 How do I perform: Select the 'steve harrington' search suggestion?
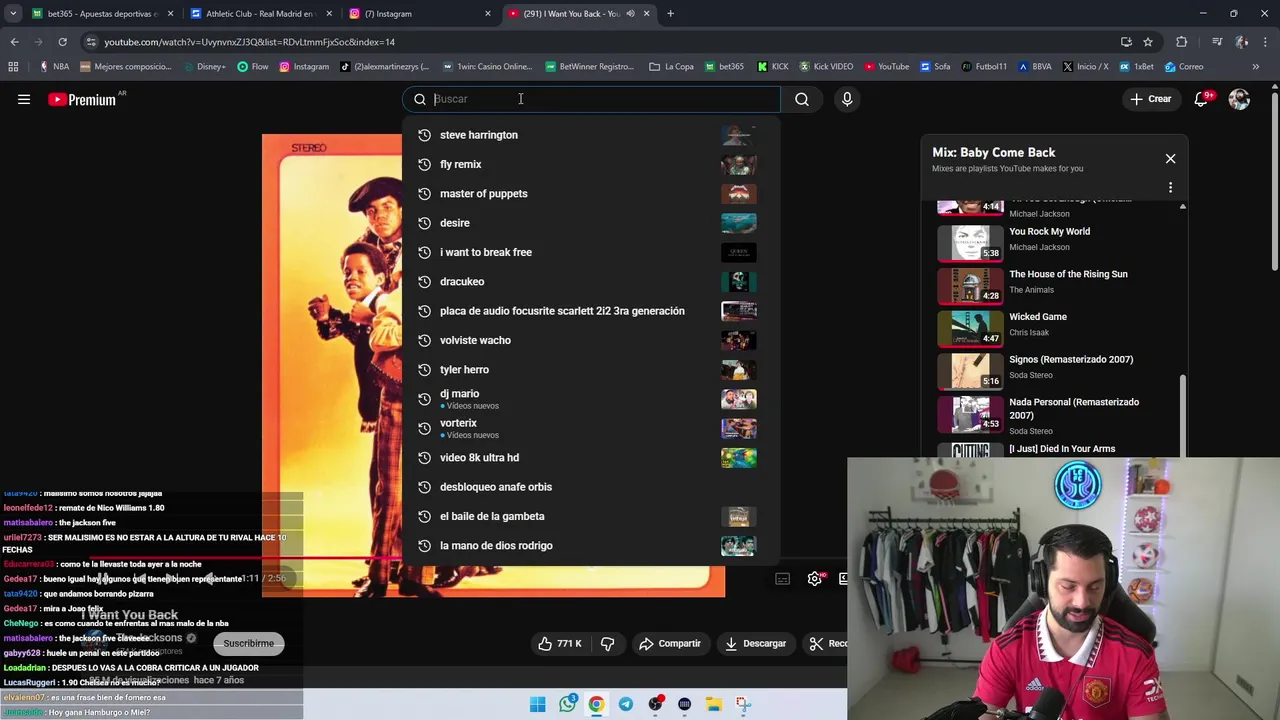click(591, 135)
